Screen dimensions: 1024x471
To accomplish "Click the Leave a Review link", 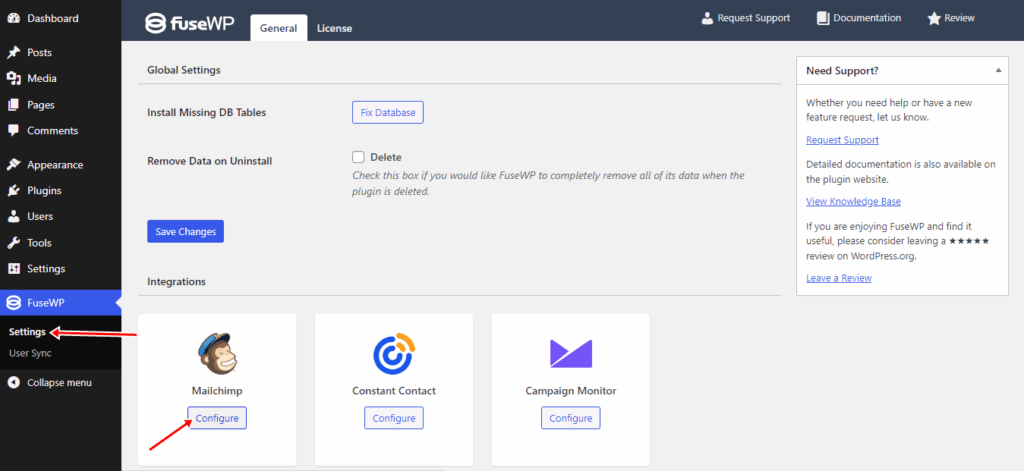I will [x=839, y=278].
